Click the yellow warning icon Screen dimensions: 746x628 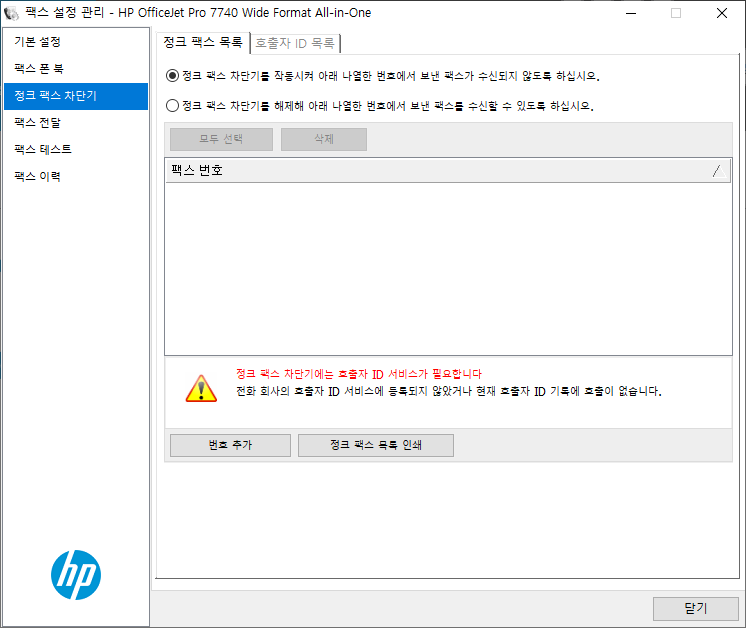coord(201,388)
